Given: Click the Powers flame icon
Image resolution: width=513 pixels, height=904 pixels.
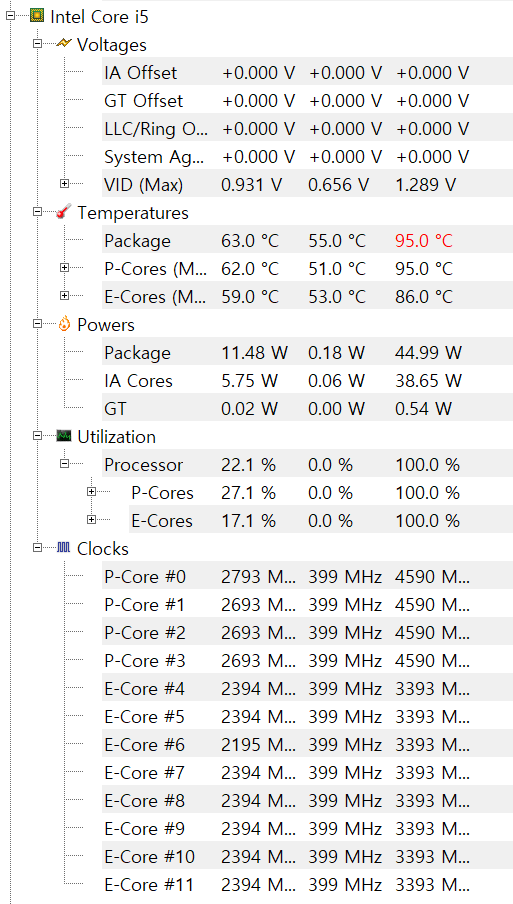Looking at the screenshot, I should point(64,324).
